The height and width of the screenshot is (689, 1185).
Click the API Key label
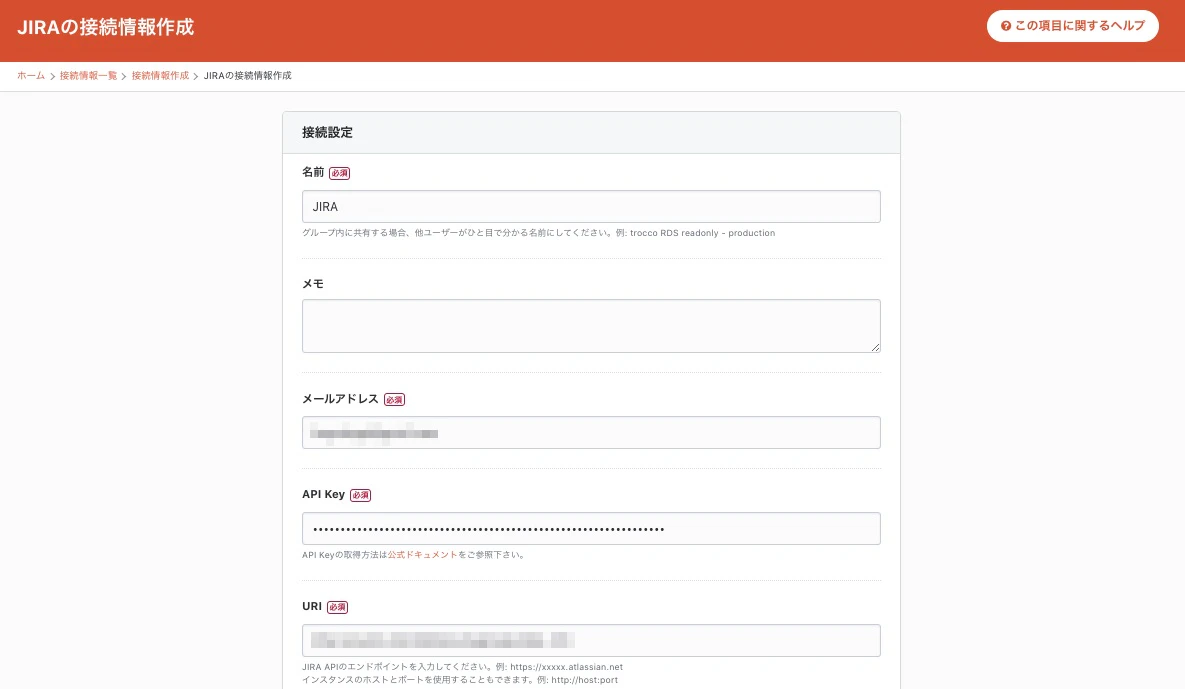(x=323, y=494)
